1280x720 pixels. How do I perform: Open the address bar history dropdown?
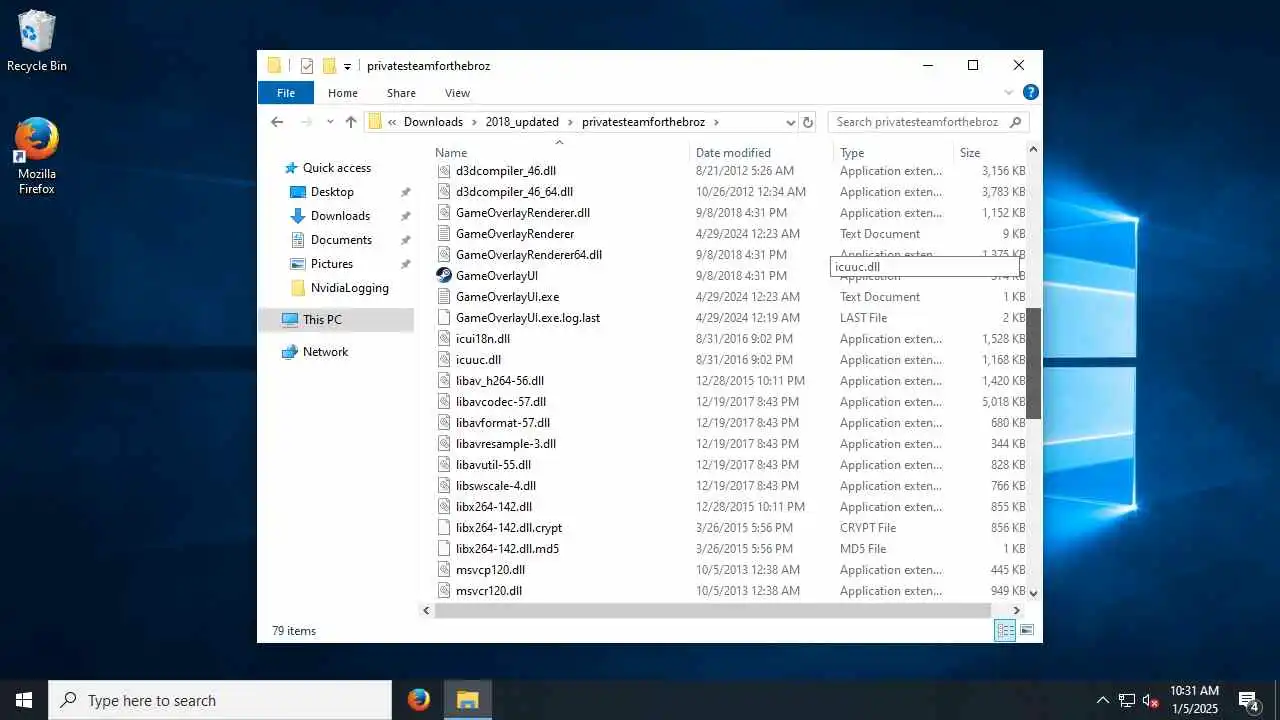[x=790, y=122]
